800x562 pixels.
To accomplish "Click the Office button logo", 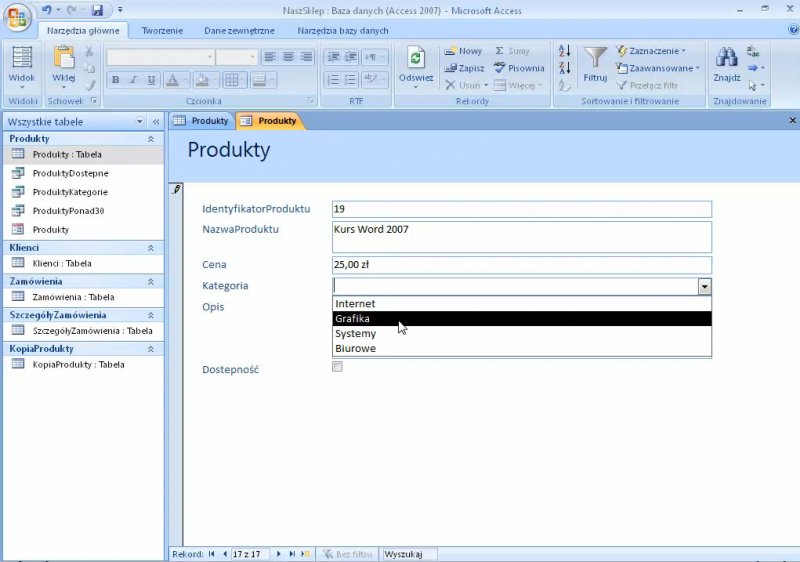I will [x=18, y=18].
